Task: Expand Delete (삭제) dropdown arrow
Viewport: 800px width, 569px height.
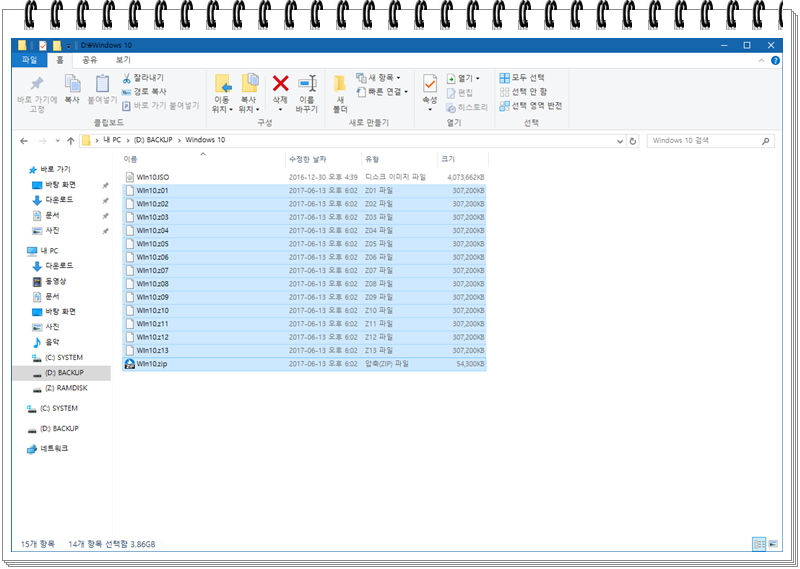Action: pyautogui.click(x=280, y=109)
